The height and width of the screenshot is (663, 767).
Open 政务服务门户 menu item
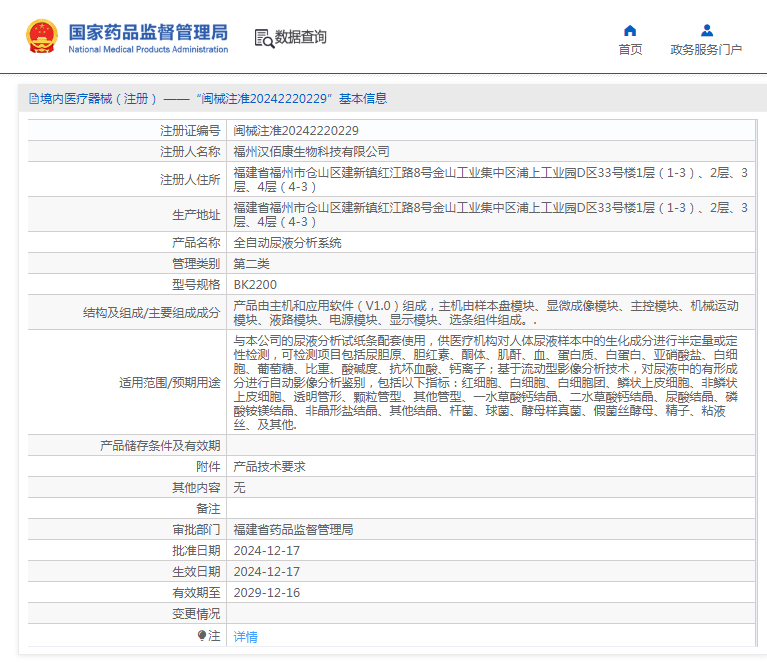click(706, 49)
